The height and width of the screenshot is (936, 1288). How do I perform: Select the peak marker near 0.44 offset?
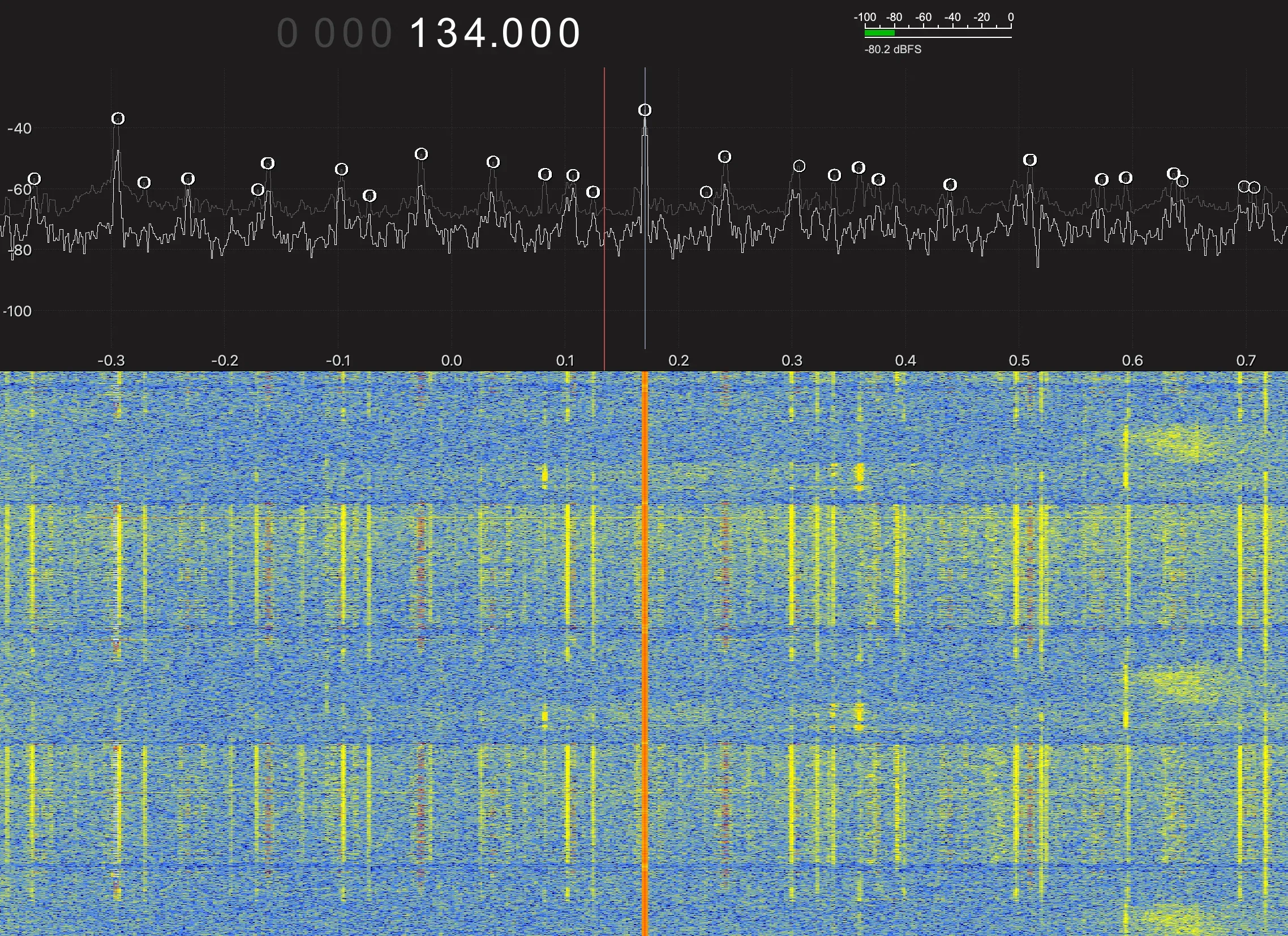950,184
